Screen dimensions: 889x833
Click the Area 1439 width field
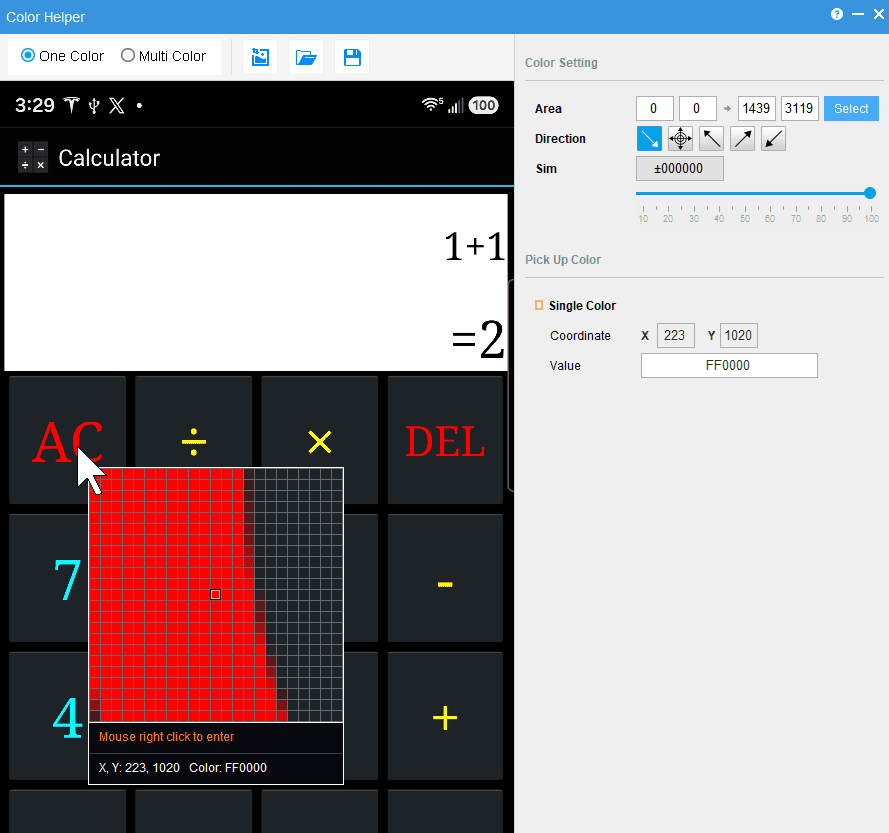[x=756, y=108]
